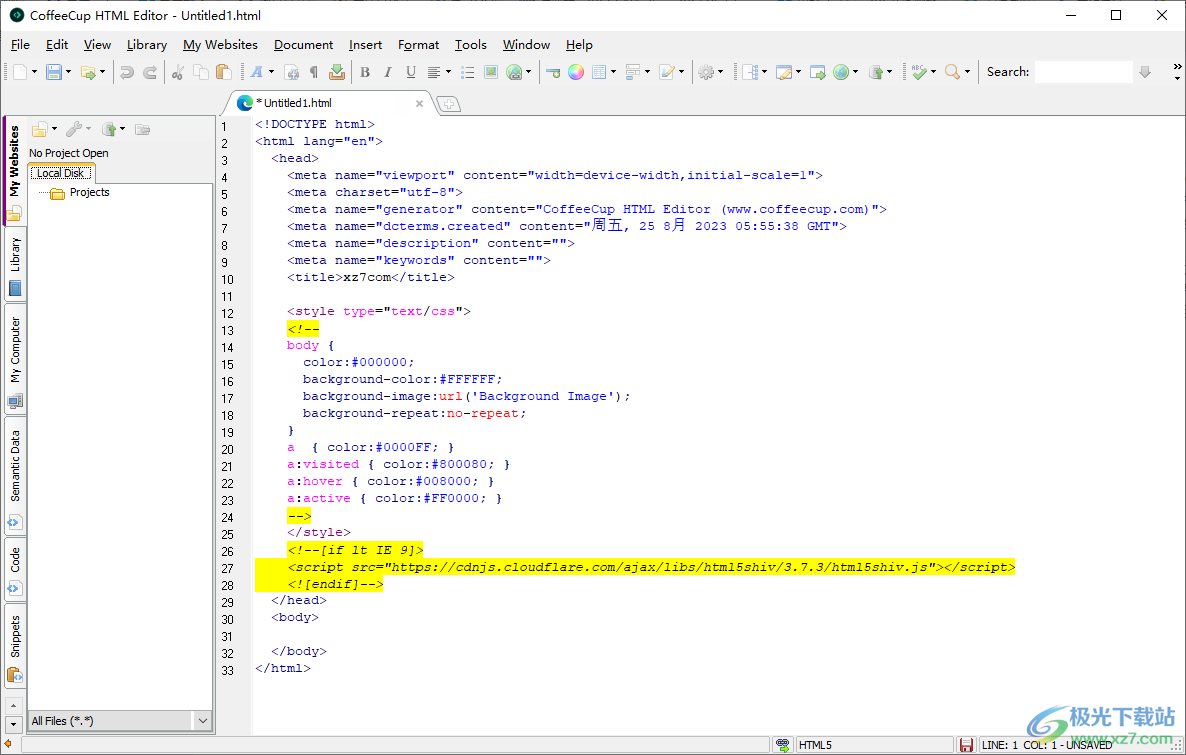Screen dimensions: 1186x755
Task: Switch to the Code side tab
Action: pyautogui.click(x=15, y=569)
